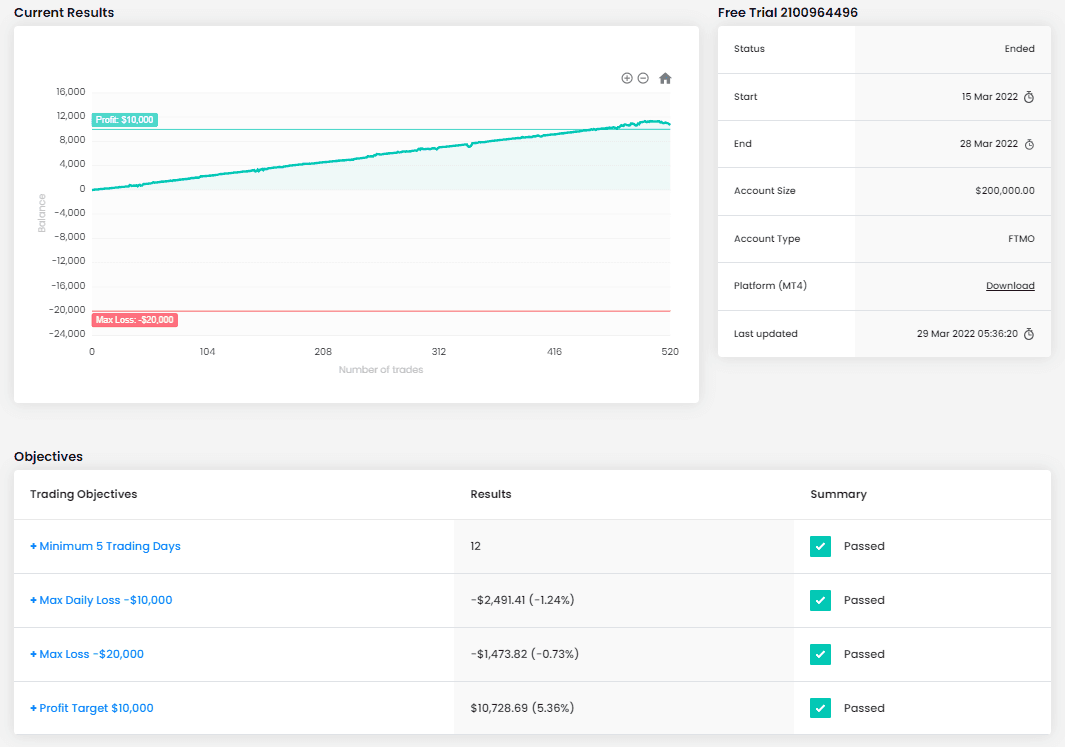Expand Minimum 5 Trading Days objective

[x=105, y=546]
